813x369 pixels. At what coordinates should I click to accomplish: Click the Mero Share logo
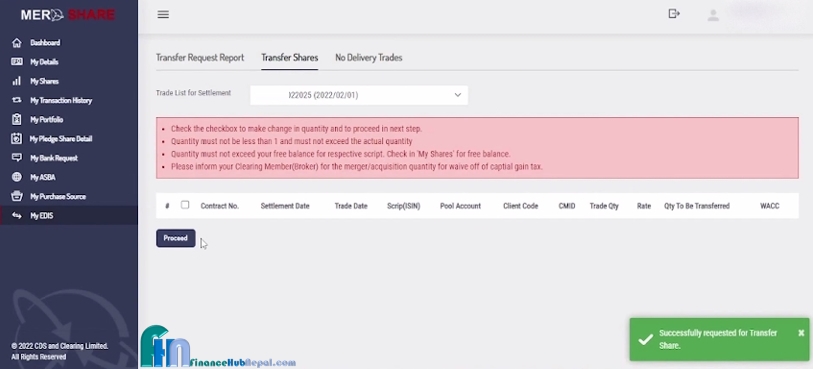(x=68, y=15)
